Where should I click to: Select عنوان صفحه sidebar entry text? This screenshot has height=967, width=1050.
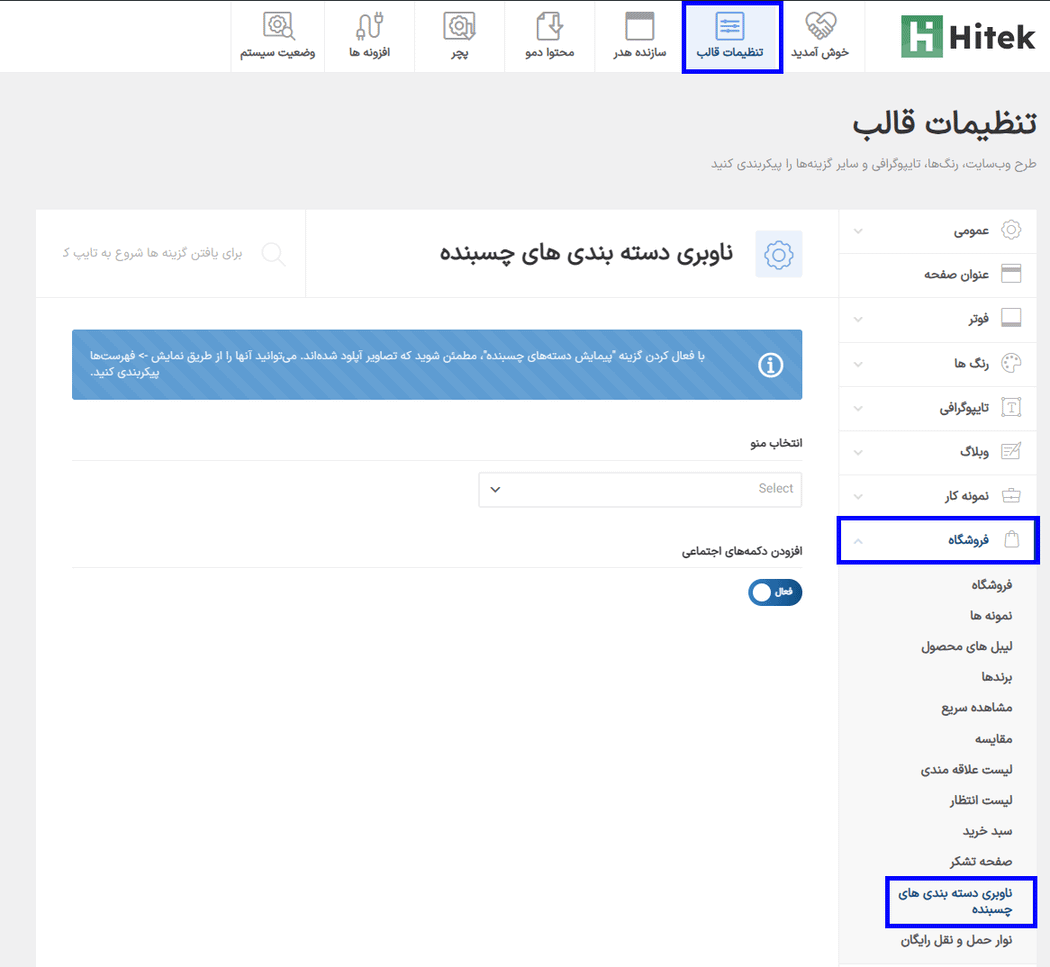point(956,274)
